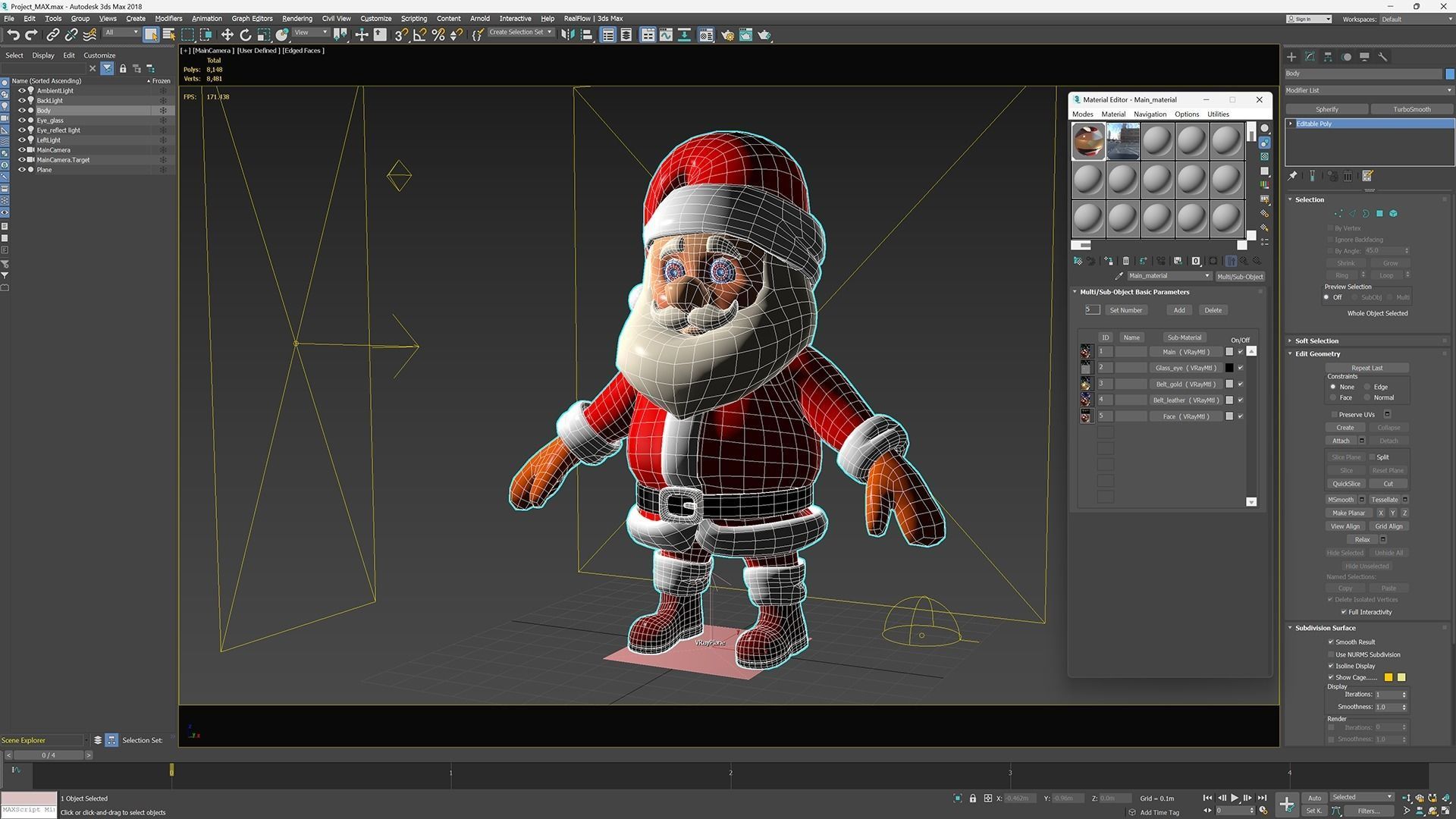Click Go to Parent icon in Material Editor

[1244, 261]
